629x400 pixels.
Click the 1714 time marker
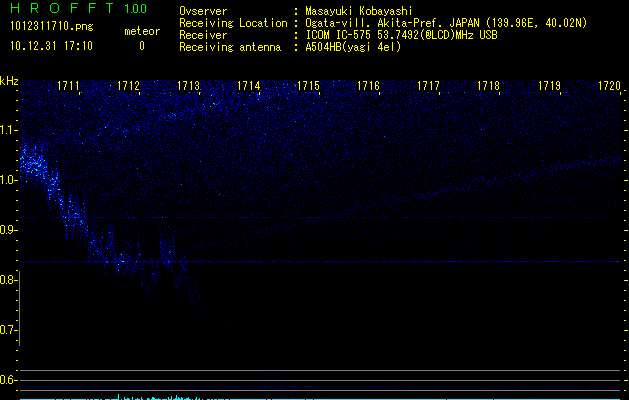pos(249,86)
